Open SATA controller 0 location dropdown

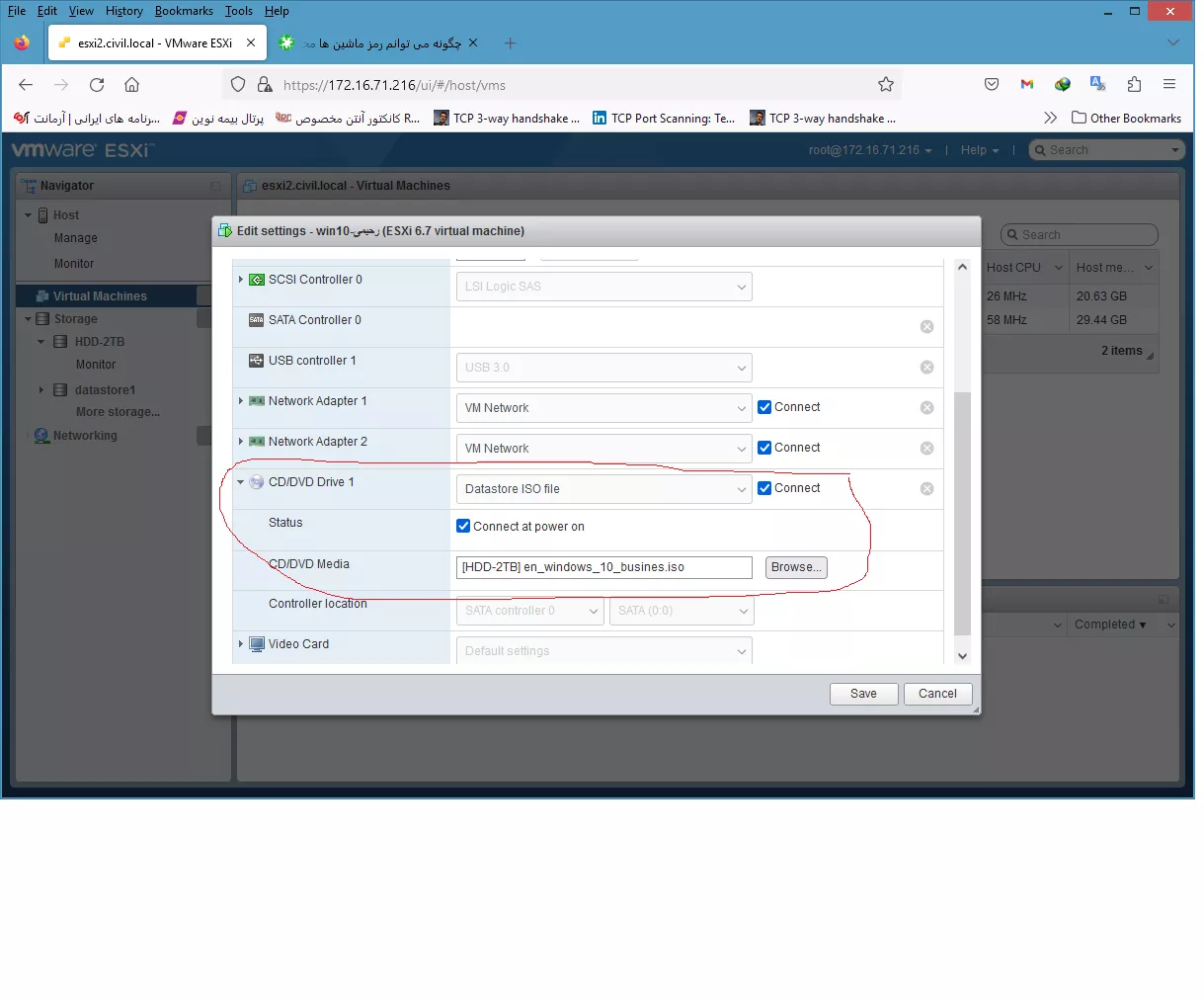click(x=529, y=611)
